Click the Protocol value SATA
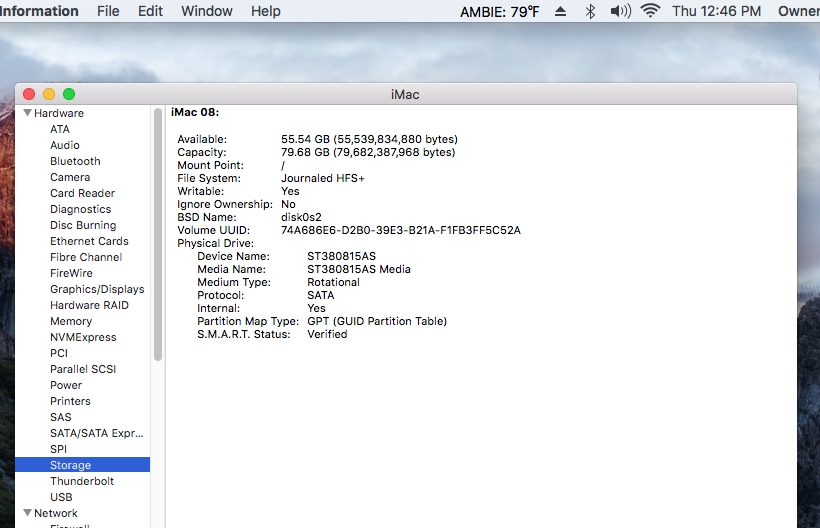This screenshot has height=528, width=820. tap(321, 295)
